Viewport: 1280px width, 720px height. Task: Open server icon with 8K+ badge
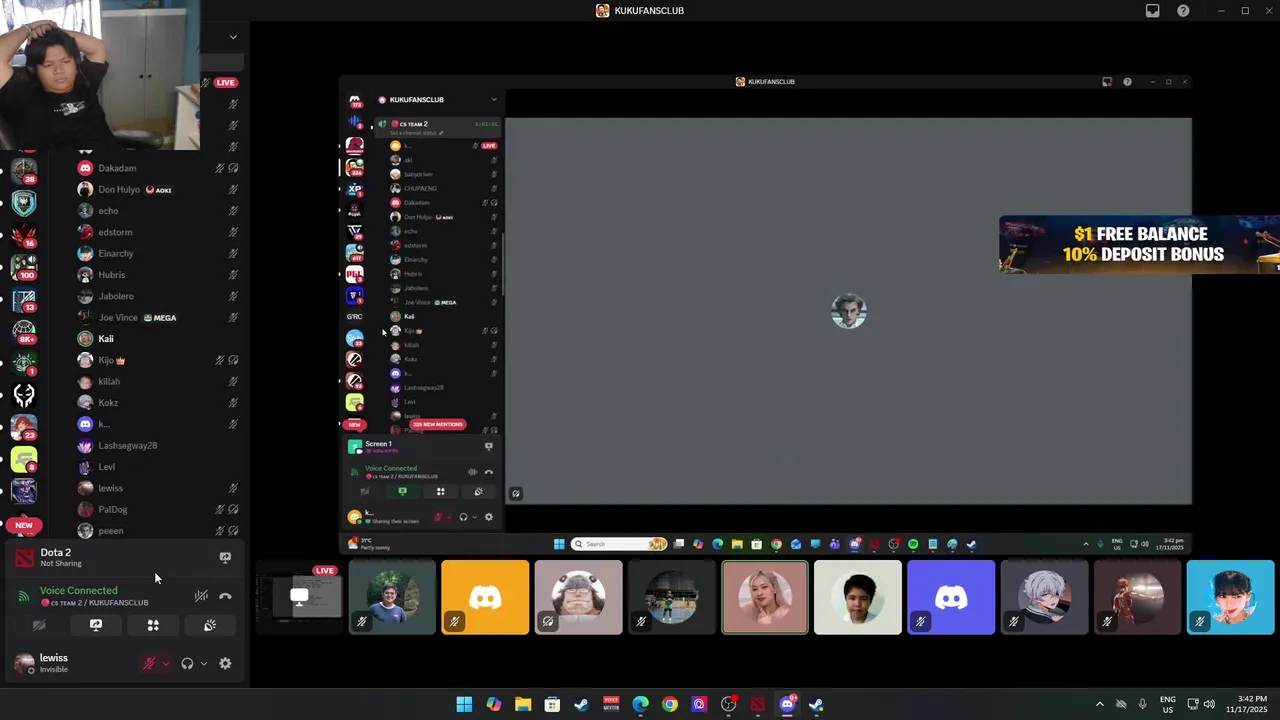point(24,331)
